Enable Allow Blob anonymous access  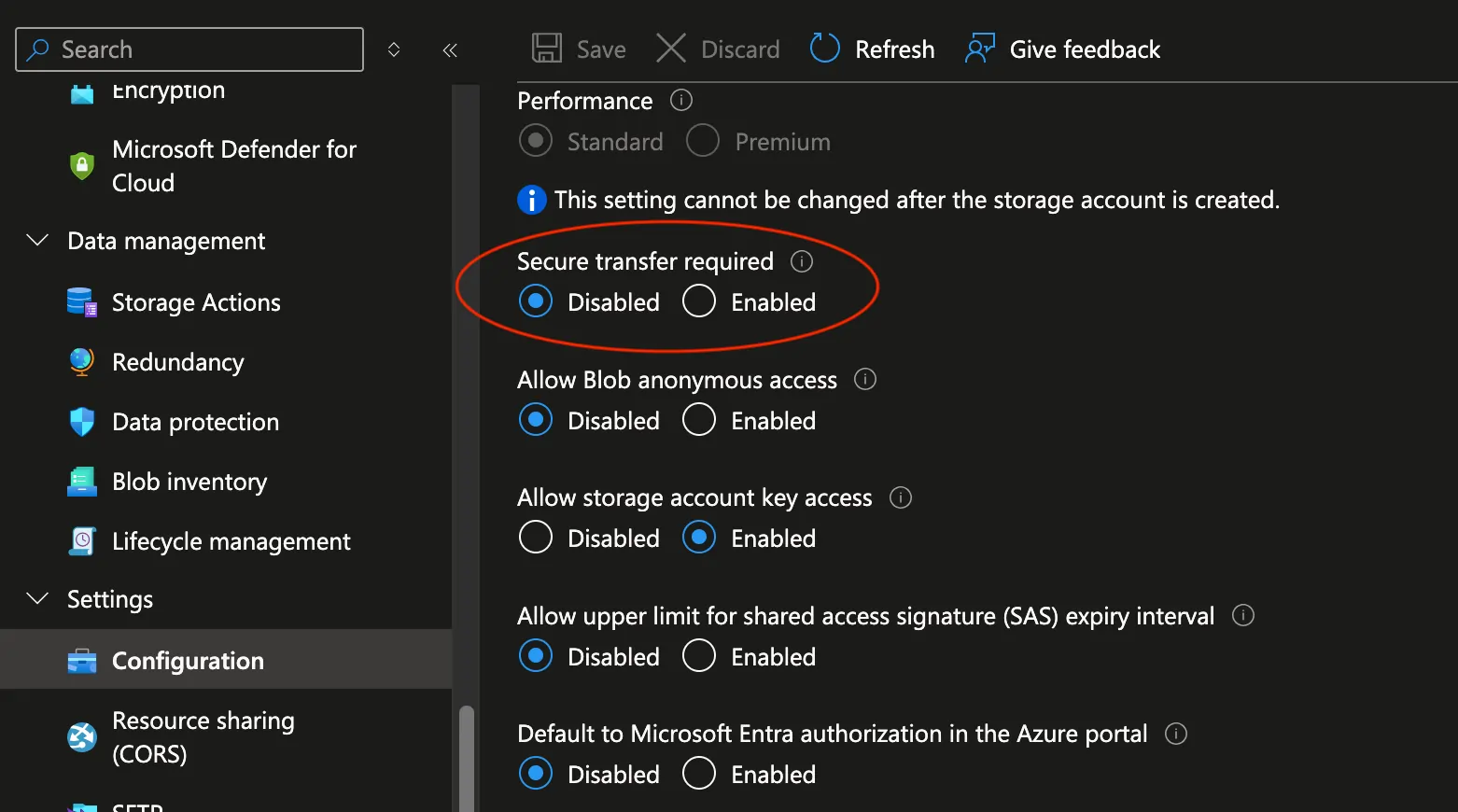[x=699, y=420]
